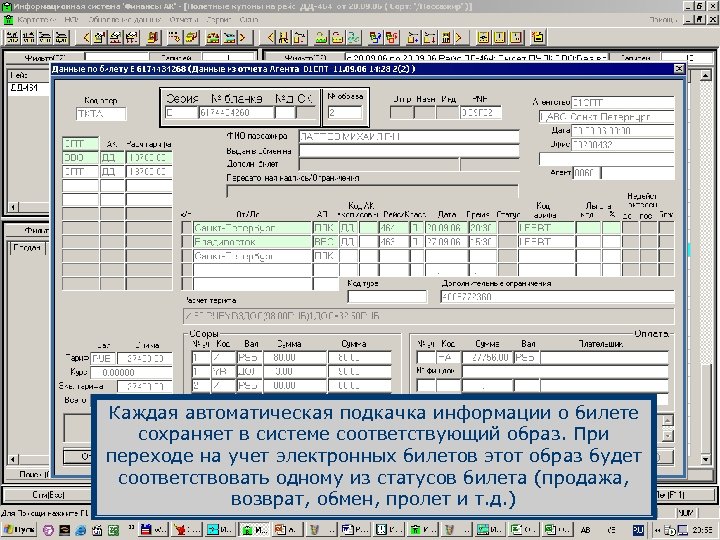
Task: Click the RU language indicator in the tray
Action: pyautogui.click(x=638, y=530)
